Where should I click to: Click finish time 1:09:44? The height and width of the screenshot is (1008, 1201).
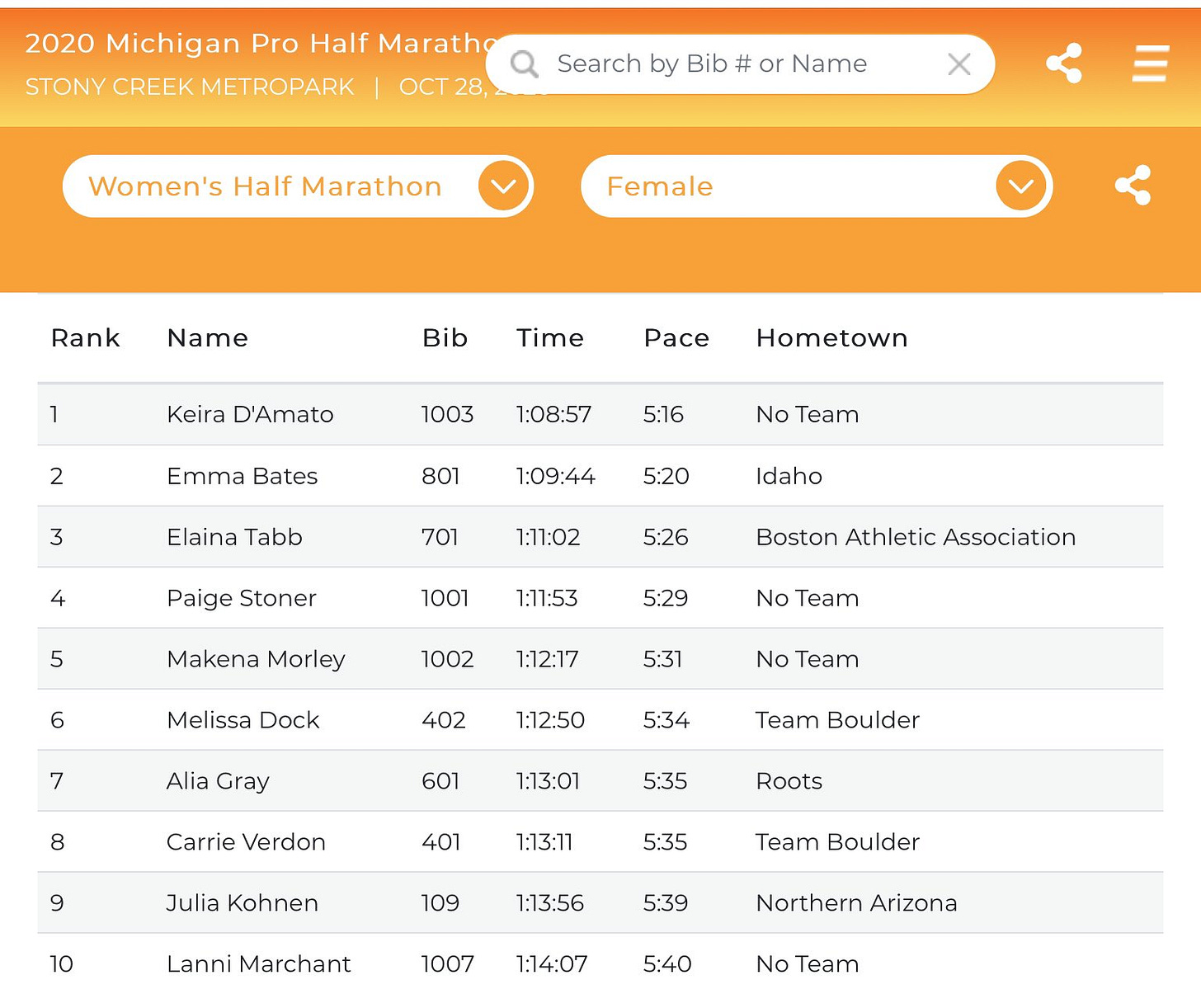[x=556, y=476]
